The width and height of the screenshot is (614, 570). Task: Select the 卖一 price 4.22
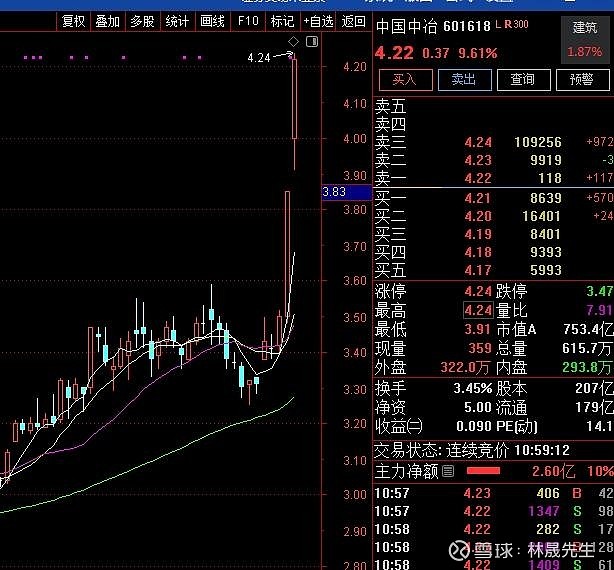tap(478, 178)
